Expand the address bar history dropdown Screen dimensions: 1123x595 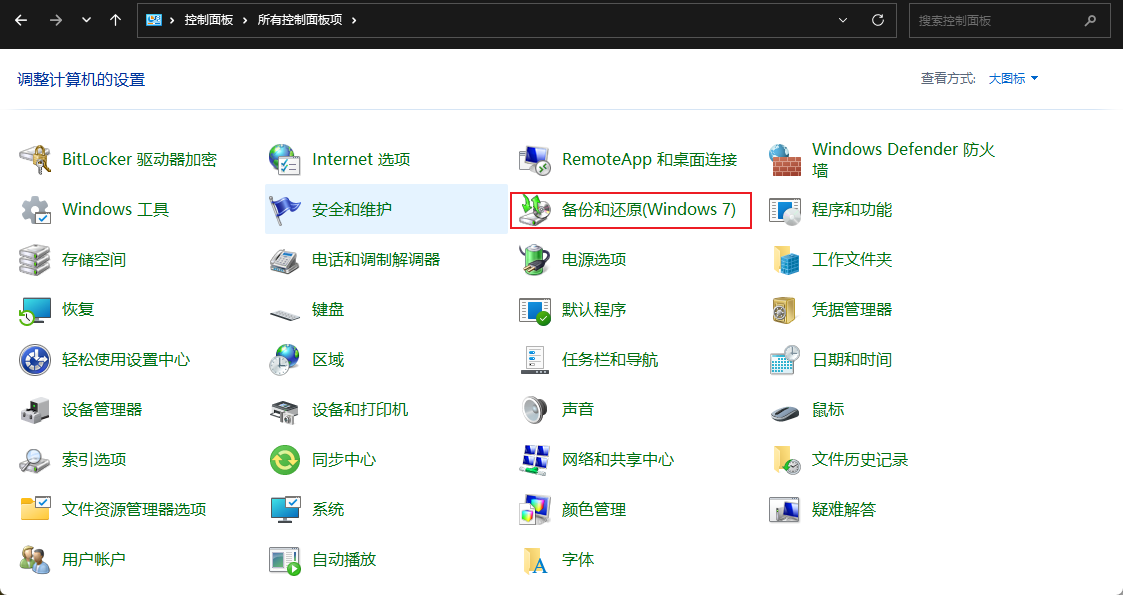pos(843,20)
